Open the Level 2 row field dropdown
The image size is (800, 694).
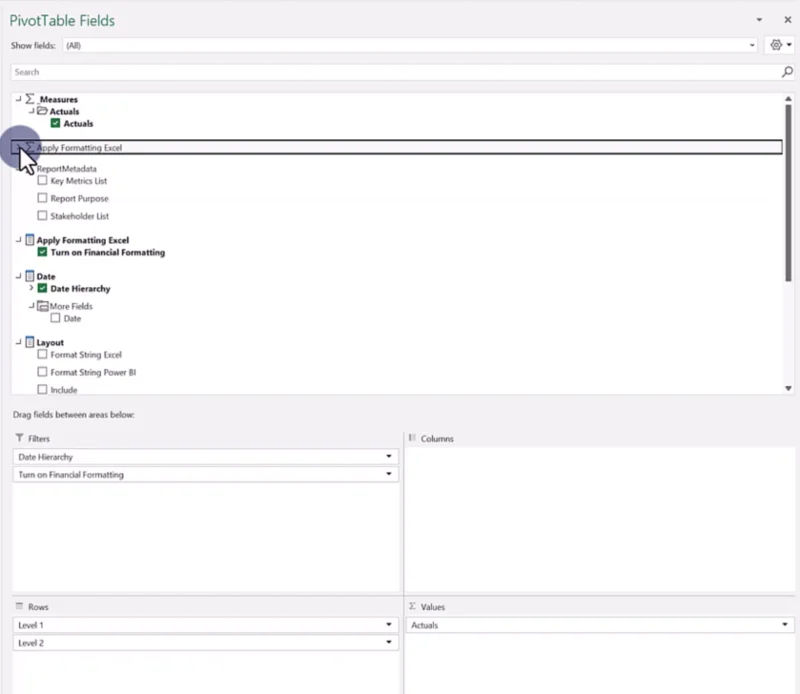click(389, 642)
